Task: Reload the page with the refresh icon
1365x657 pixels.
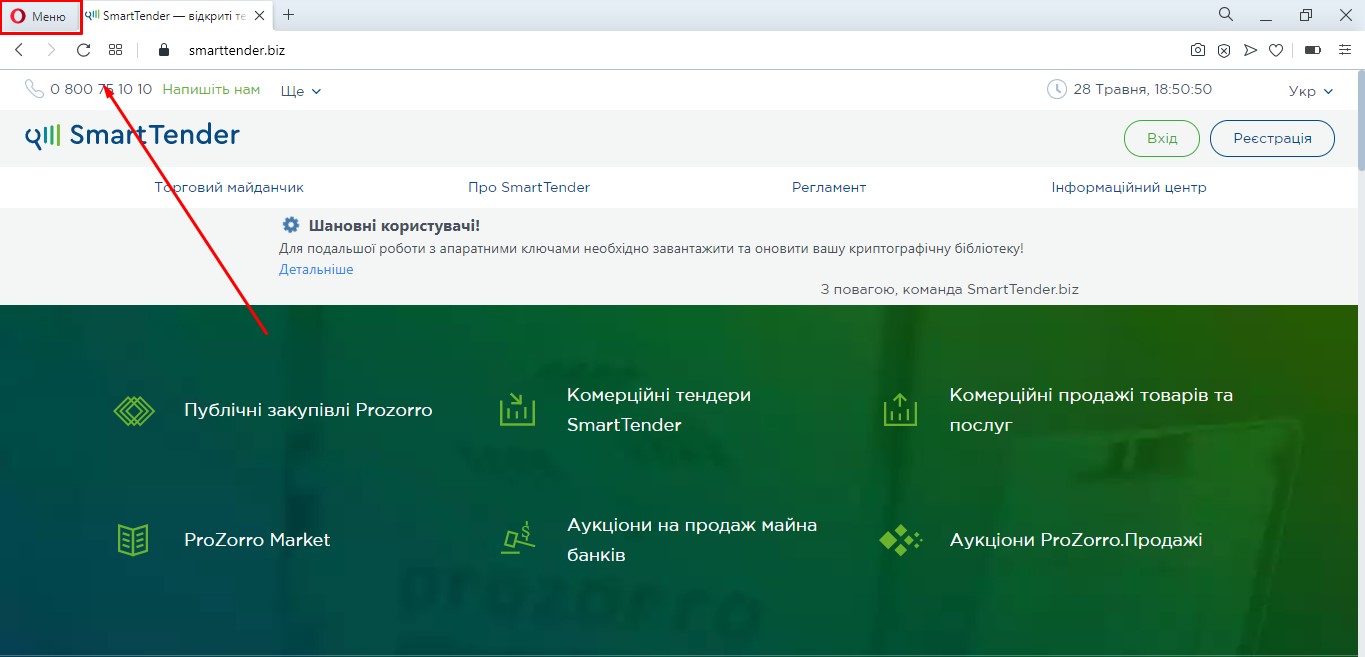Action: tap(84, 50)
